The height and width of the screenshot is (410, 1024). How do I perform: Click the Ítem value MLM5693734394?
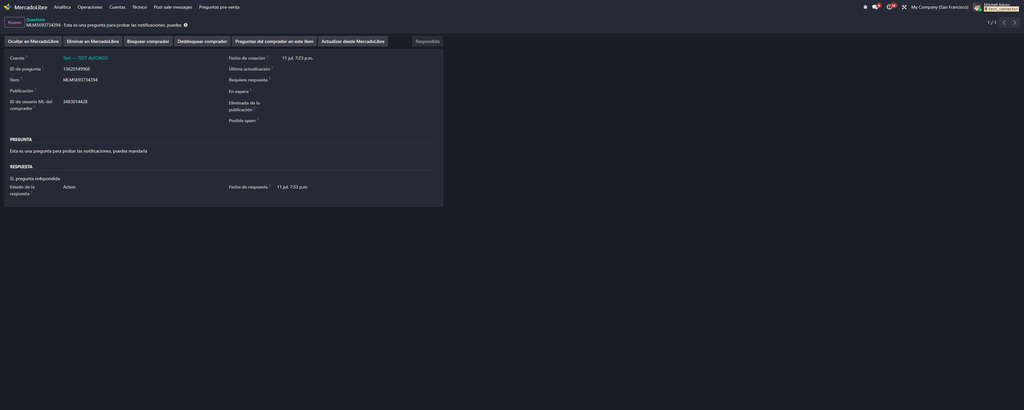pyautogui.click(x=80, y=80)
